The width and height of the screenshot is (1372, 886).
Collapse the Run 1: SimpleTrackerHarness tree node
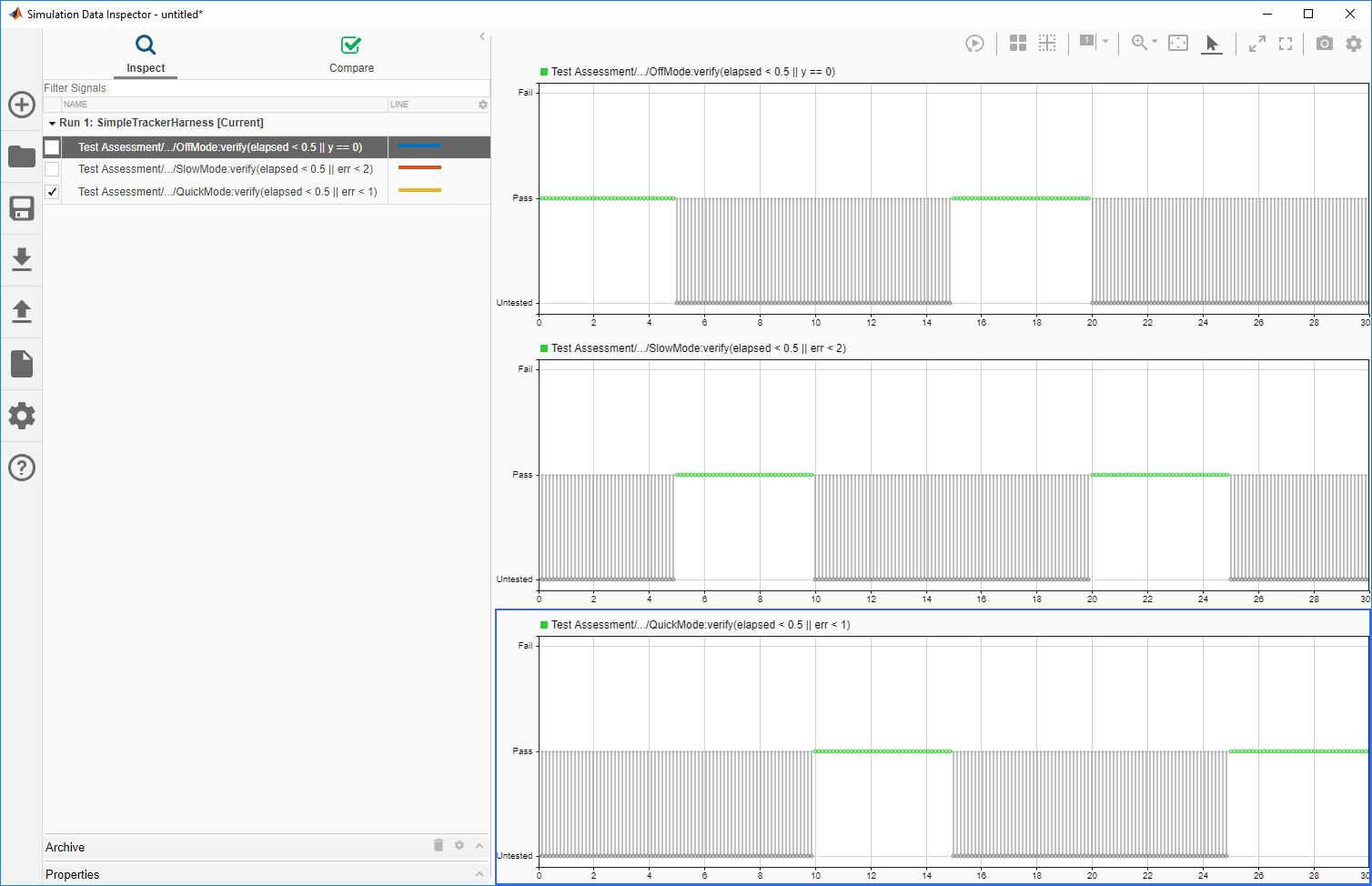point(53,123)
